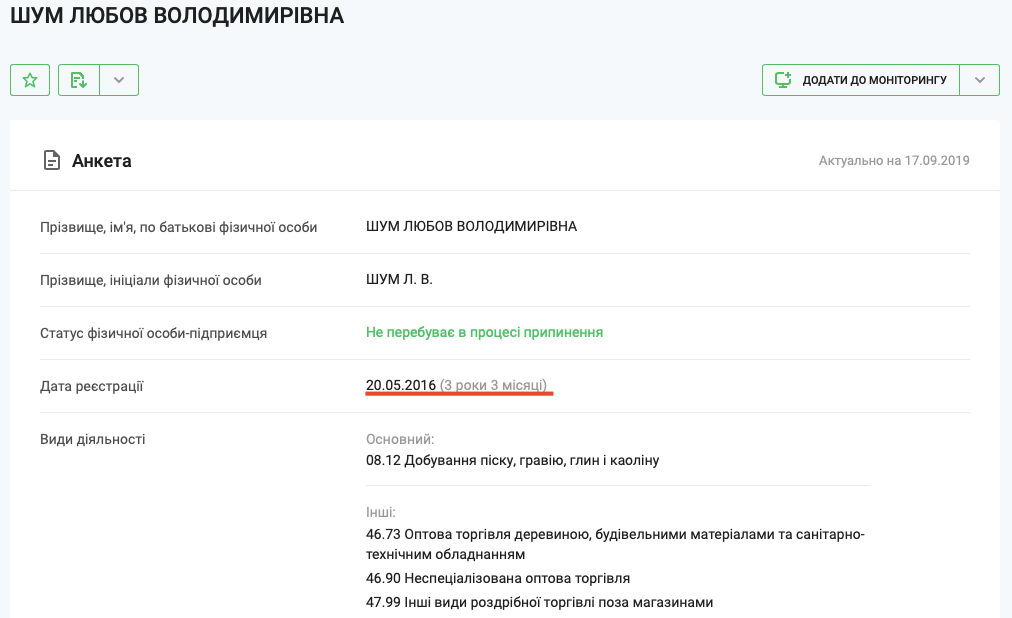Click the star favorite icon
The height and width of the screenshot is (618, 1012).
click(30, 80)
